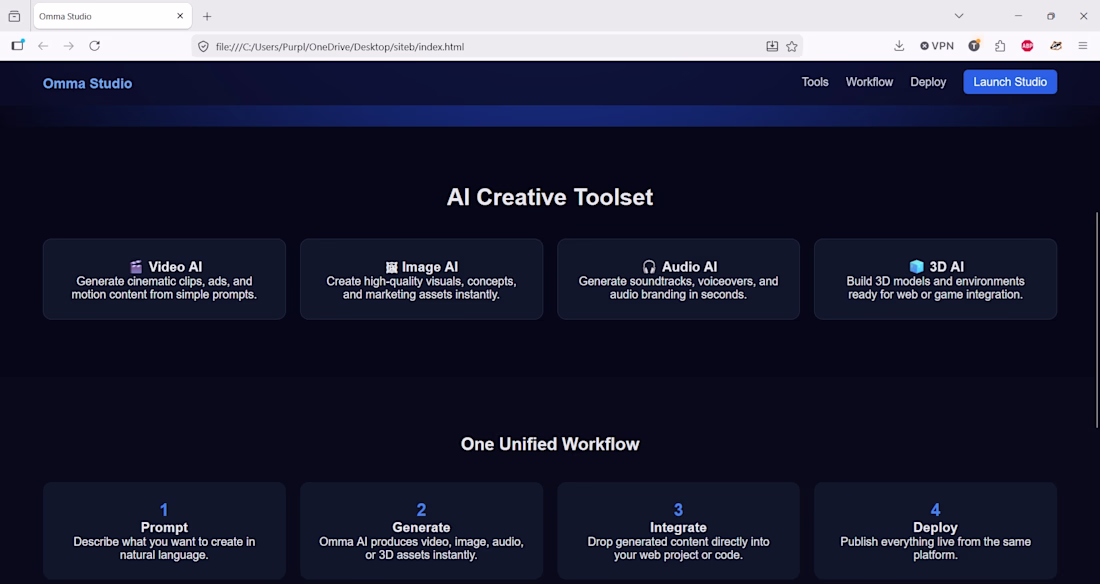The height and width of the screenshot is (584, 1100).
Task: Open the round T extension icon
Action: pos(974,46)
